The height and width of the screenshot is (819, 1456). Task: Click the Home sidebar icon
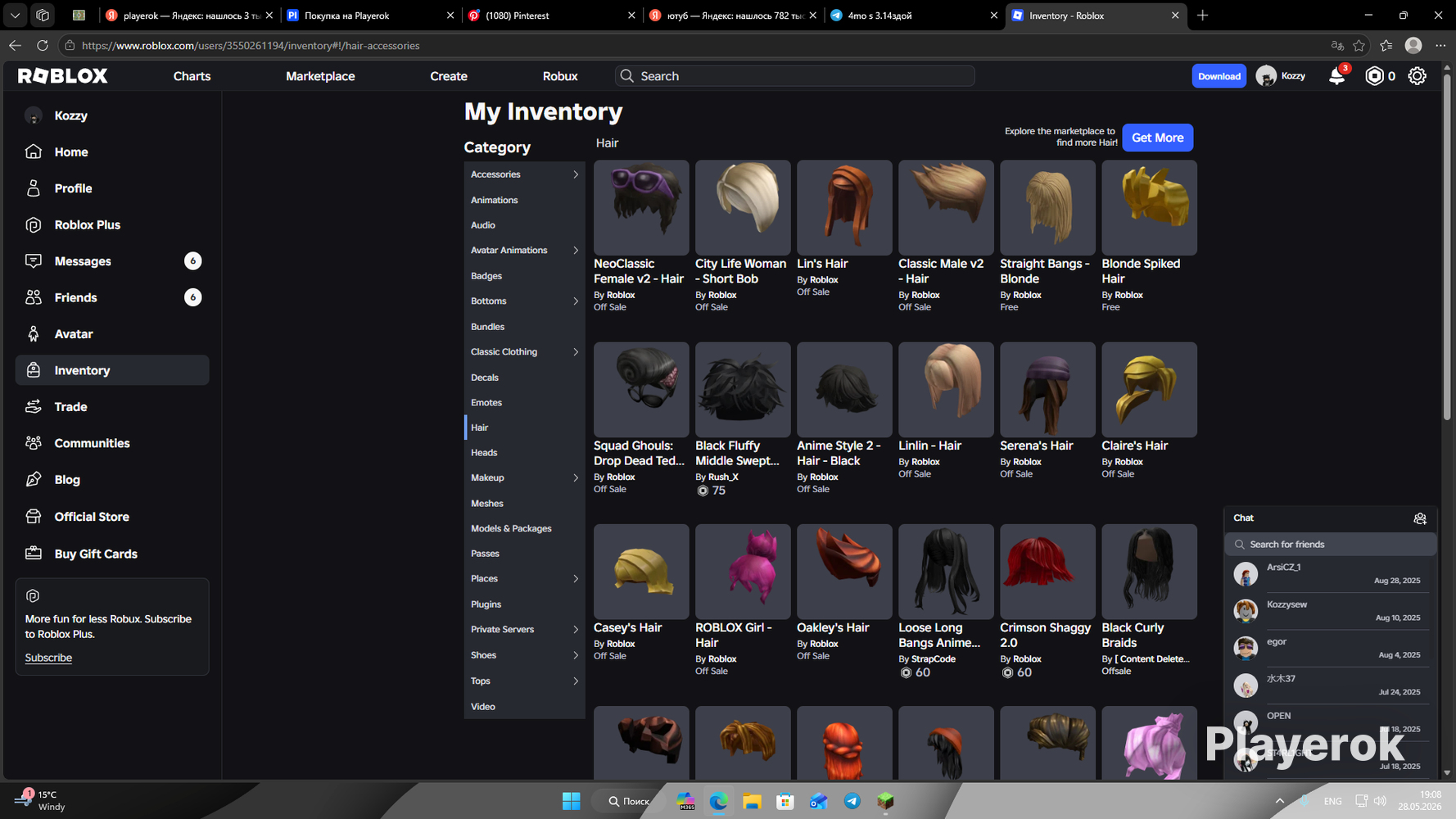tap(34, 152)
